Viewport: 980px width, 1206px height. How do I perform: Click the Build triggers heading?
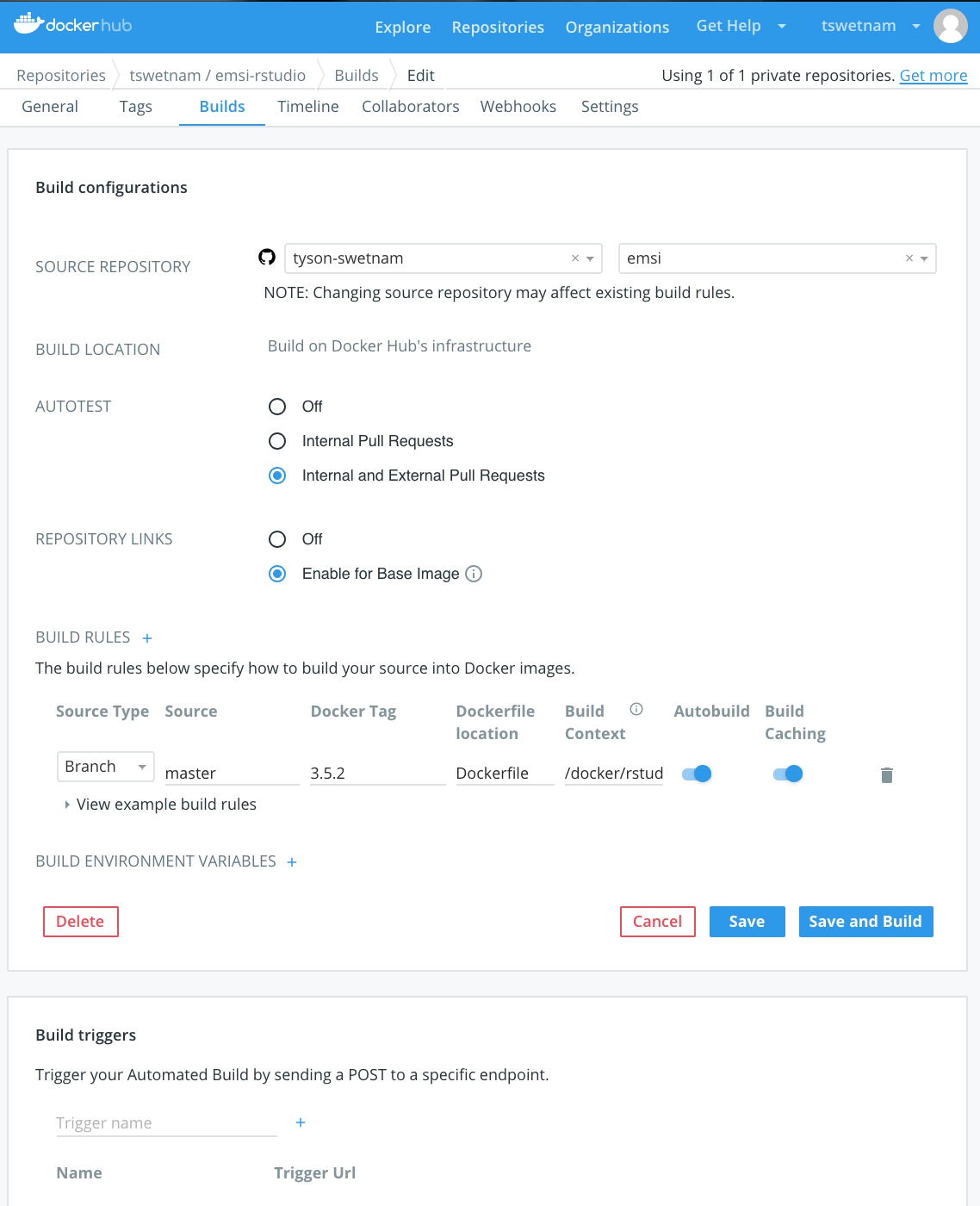[x=86, y=1035]
